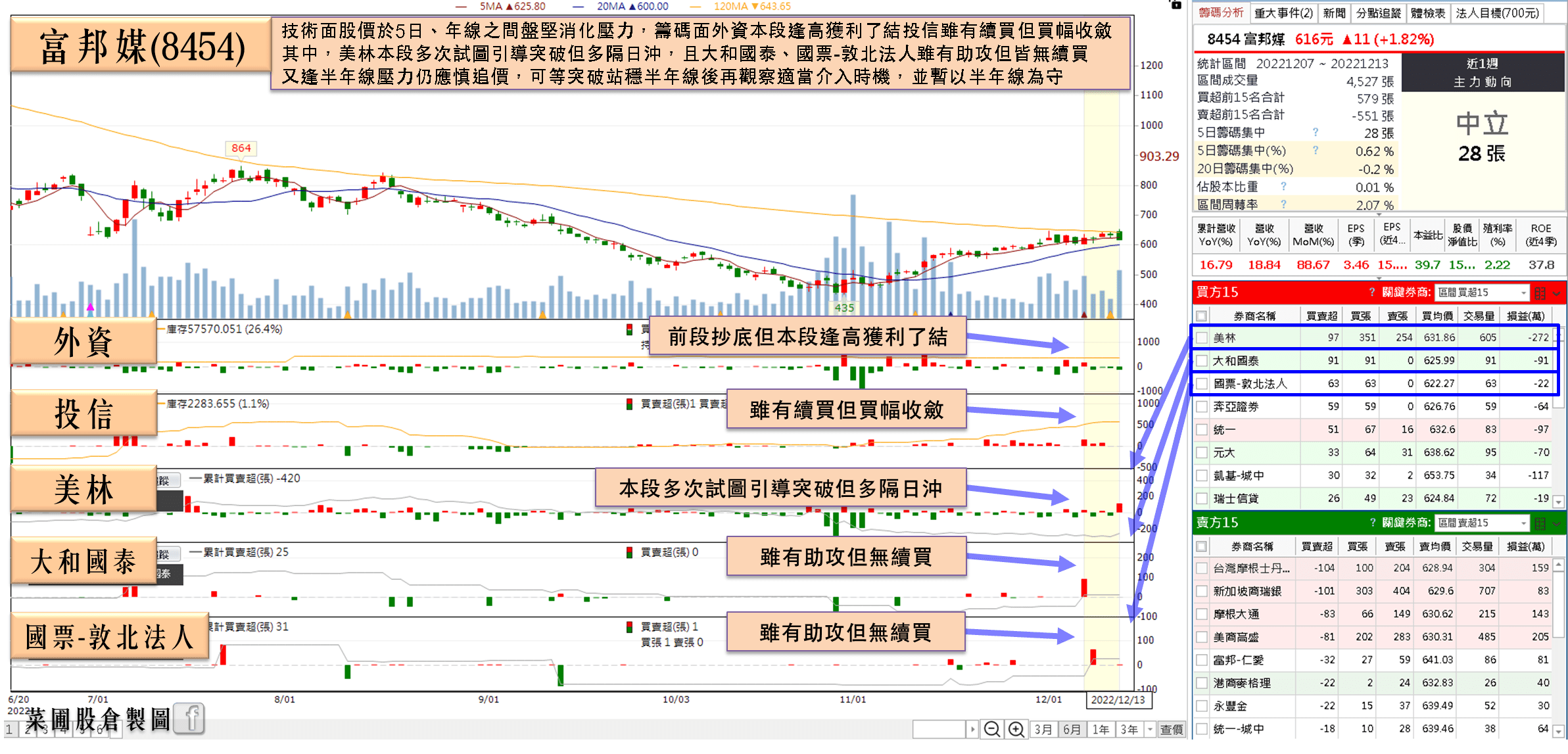This screenshot has width=1568, height=754.
Task: Open help icon in 賣方15 header
Action: [x=1372, y=523]
